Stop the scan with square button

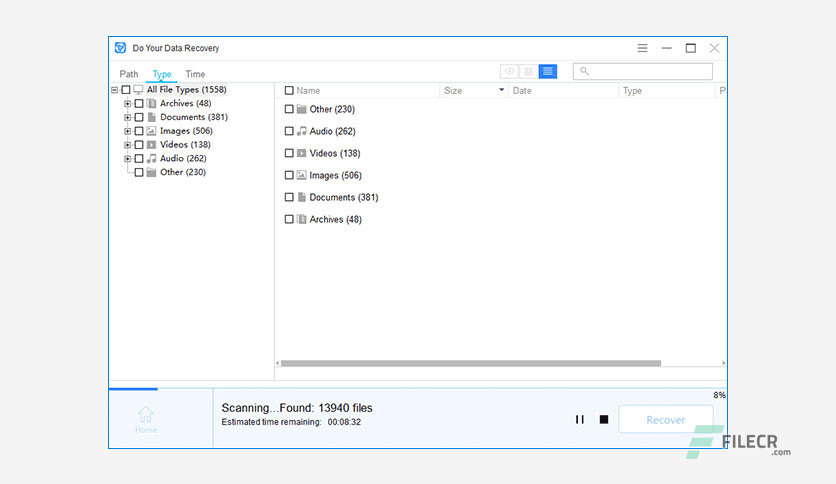(x=604, y=420)
